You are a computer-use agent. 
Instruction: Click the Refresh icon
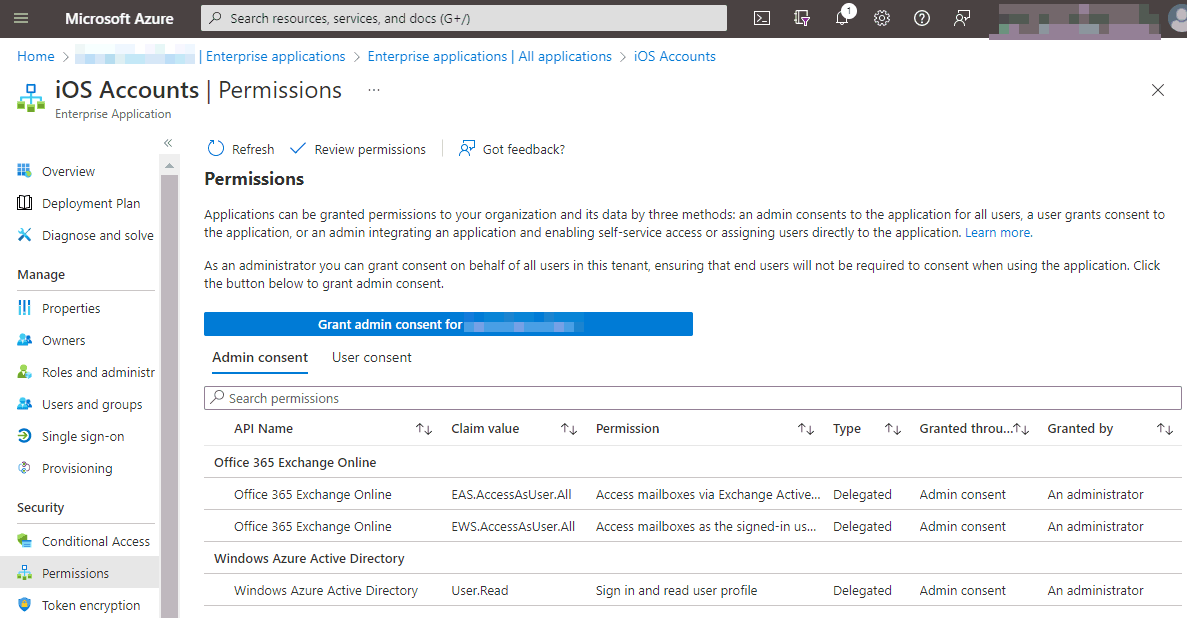click(216, 148)
